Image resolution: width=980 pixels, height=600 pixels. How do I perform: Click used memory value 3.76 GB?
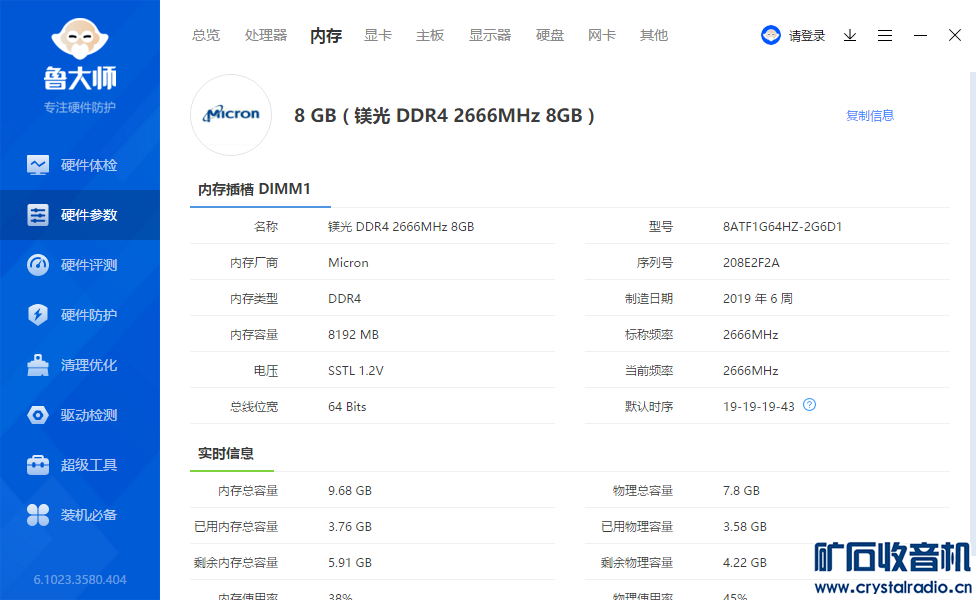(350, 527)
